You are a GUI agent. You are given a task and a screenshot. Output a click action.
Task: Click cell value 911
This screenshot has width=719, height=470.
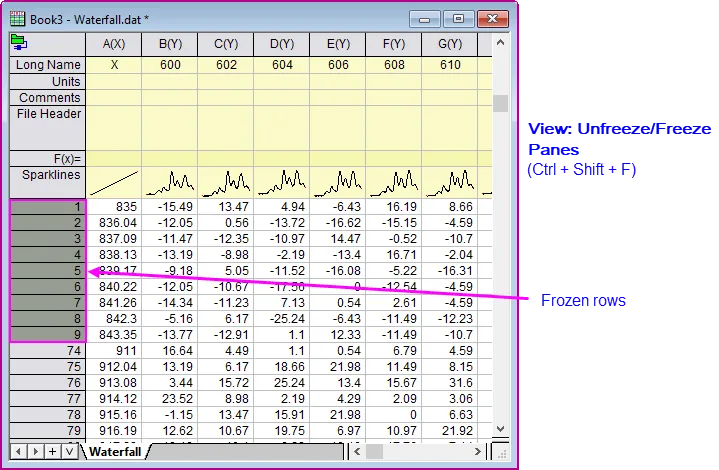coord(114,351)
